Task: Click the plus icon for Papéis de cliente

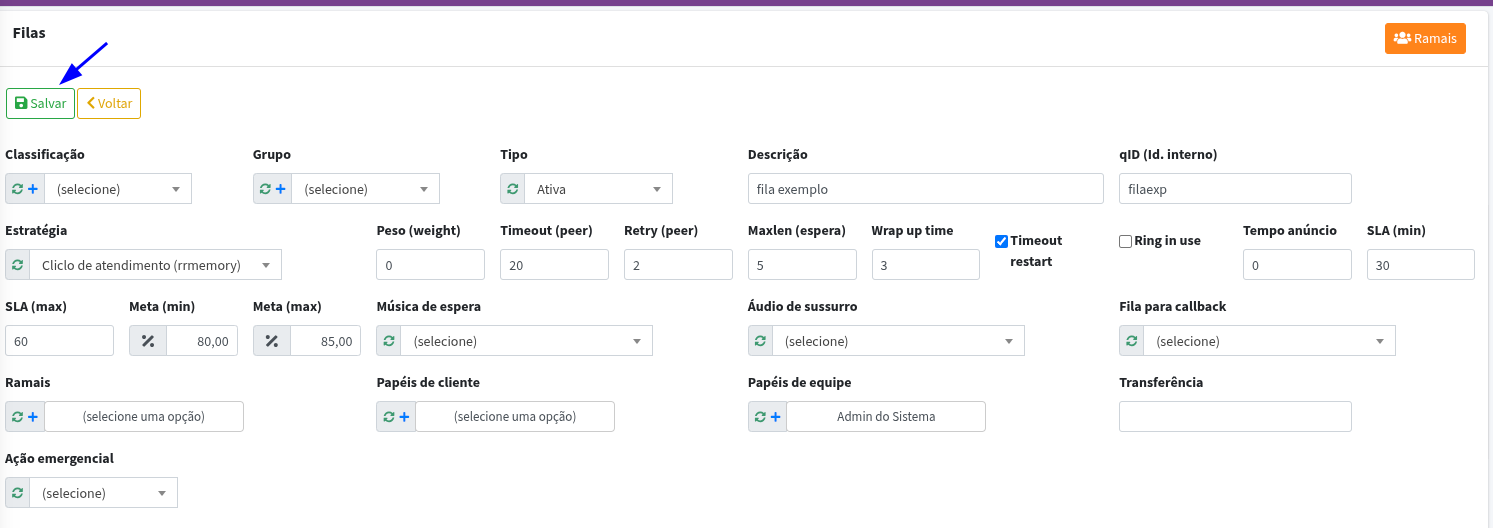Action: pos(404,417)
